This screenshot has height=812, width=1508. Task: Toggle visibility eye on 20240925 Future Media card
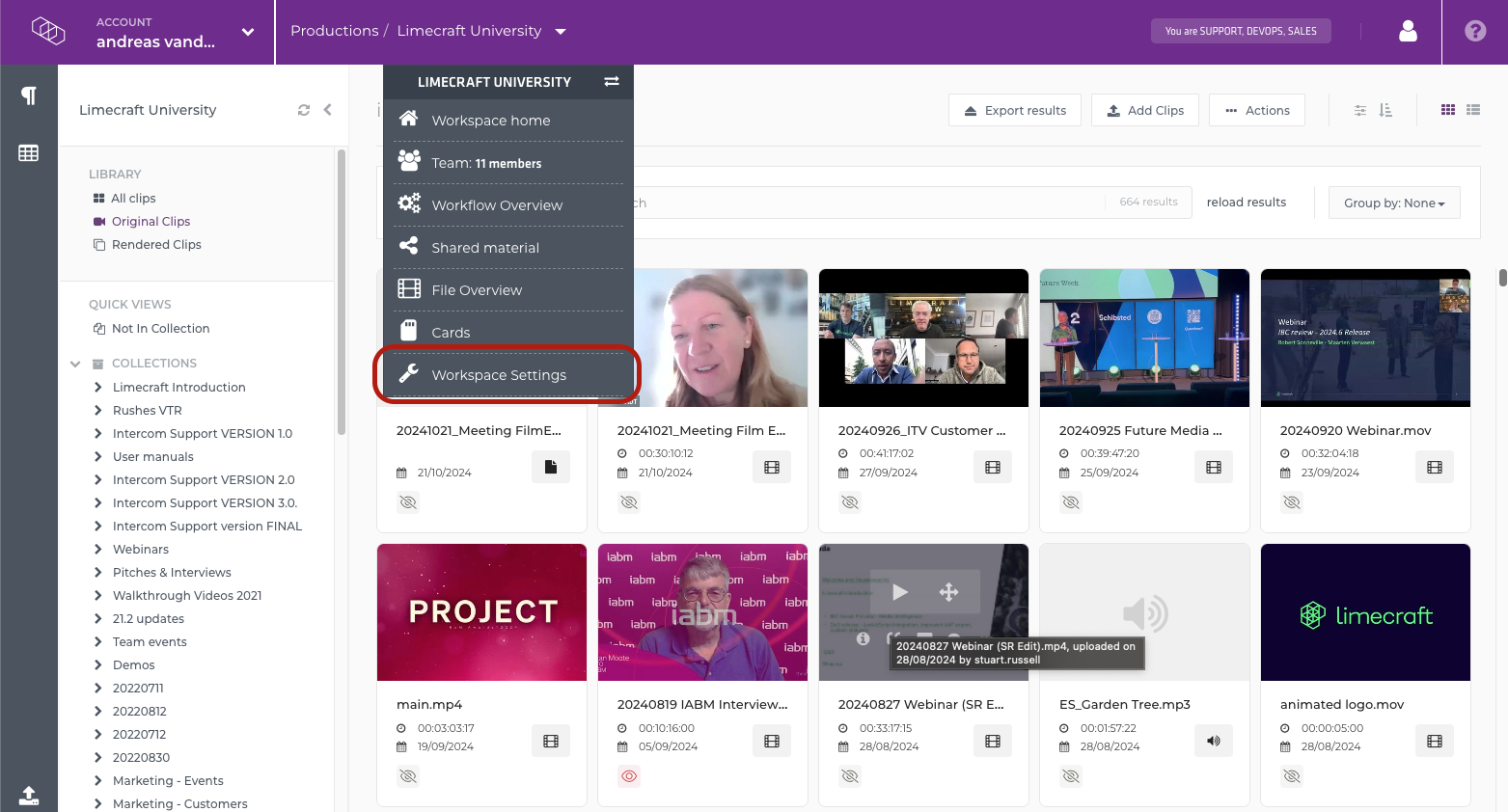pyautogui.click(x=1071, y=501)
